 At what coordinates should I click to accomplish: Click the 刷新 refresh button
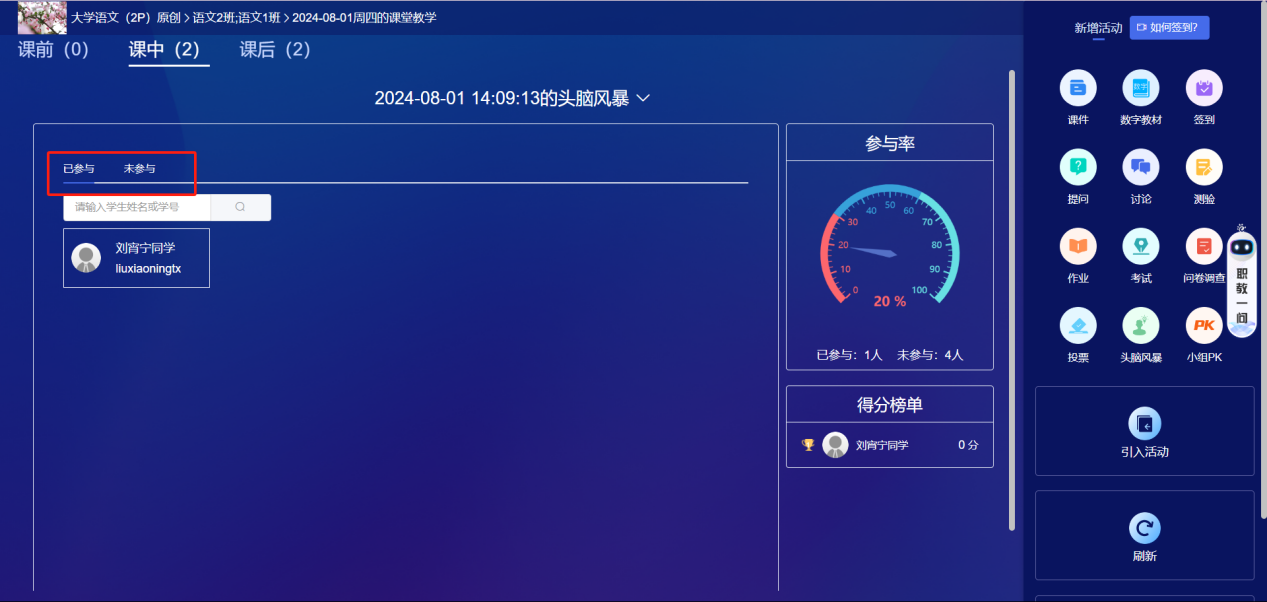pyautogui.click(x=1144, y=535)
